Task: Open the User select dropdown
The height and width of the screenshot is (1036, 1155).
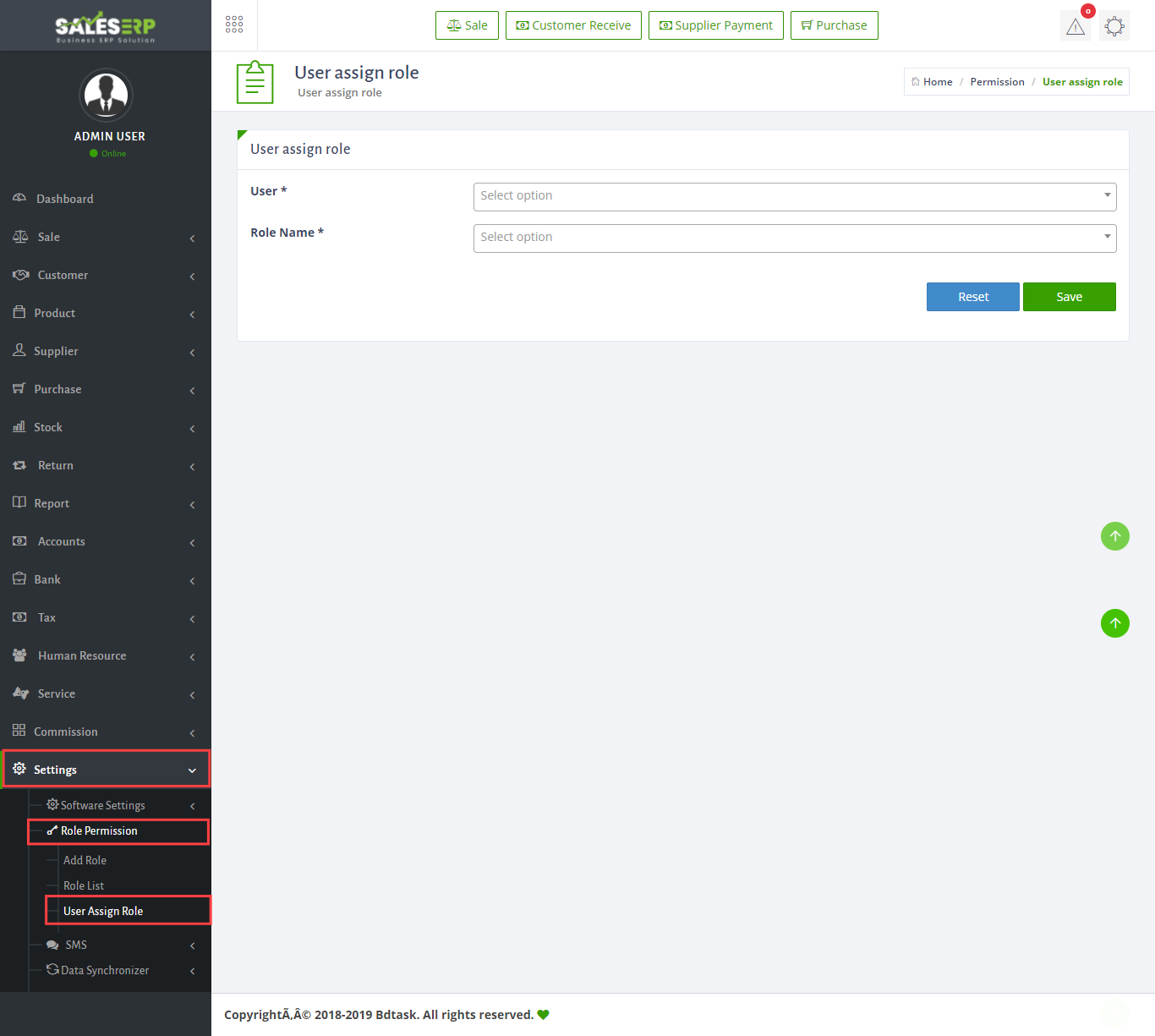Action: click(794, 196)
